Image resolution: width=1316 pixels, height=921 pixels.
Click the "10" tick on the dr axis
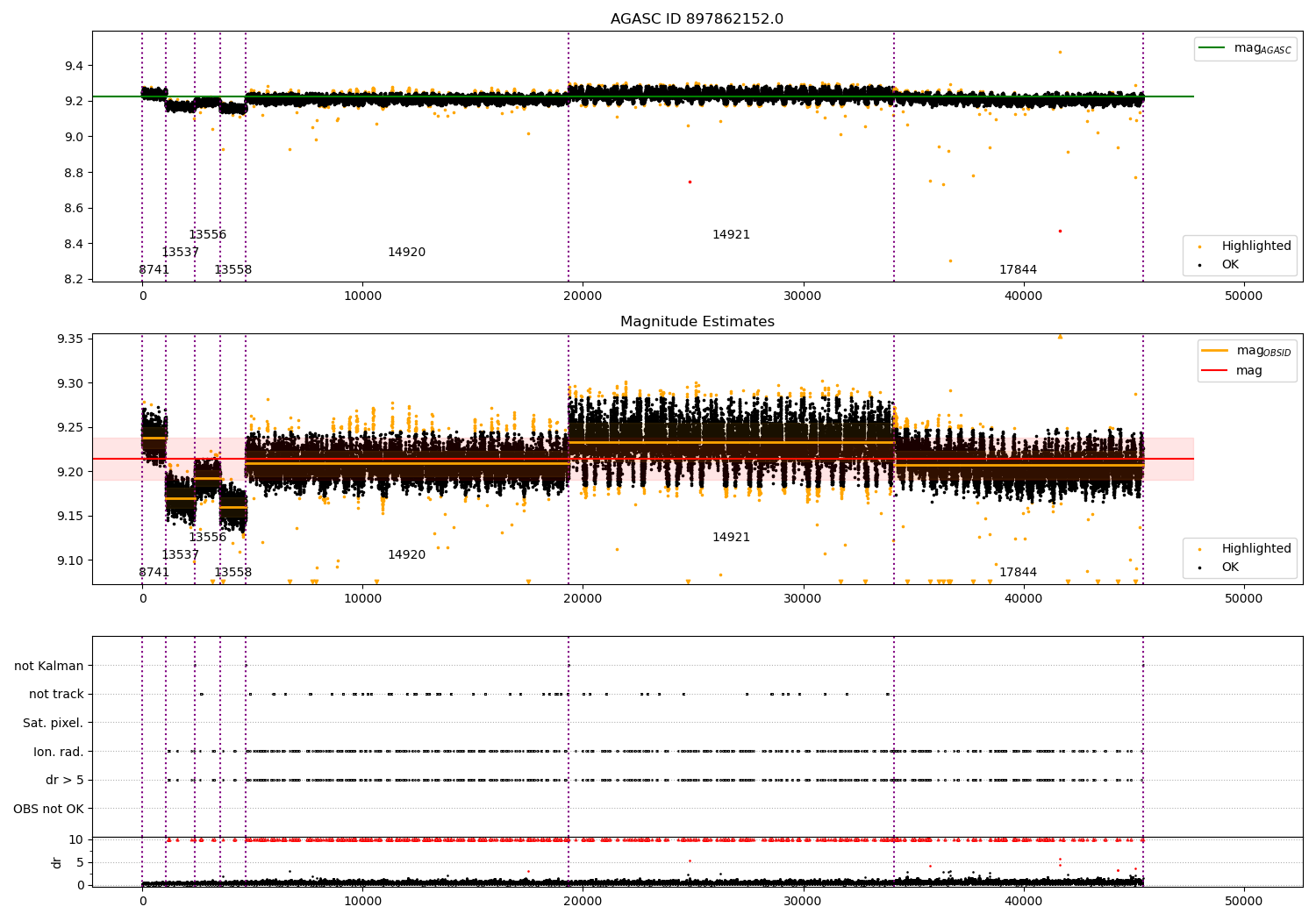(x=76, y=839)
